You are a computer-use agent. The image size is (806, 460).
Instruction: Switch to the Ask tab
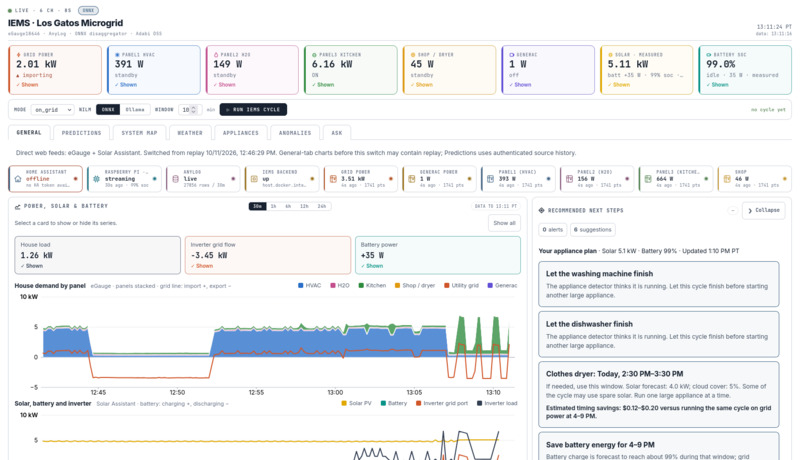point(337,133)
